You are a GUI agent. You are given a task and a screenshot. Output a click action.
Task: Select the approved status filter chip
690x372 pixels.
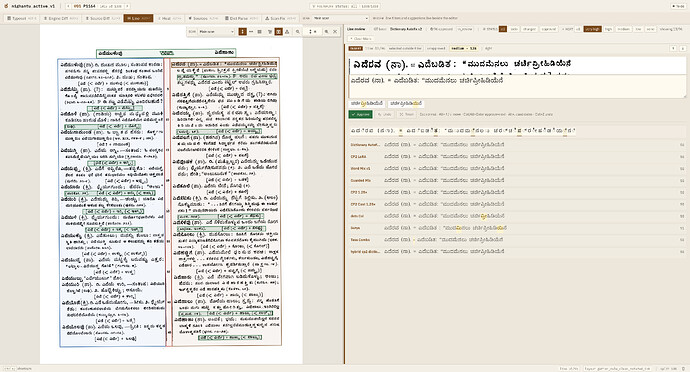(548, 29)
